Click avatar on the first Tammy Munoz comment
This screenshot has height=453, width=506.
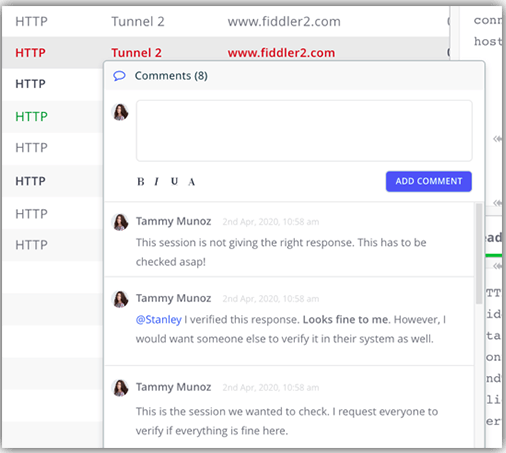click(x=120, y=222)
